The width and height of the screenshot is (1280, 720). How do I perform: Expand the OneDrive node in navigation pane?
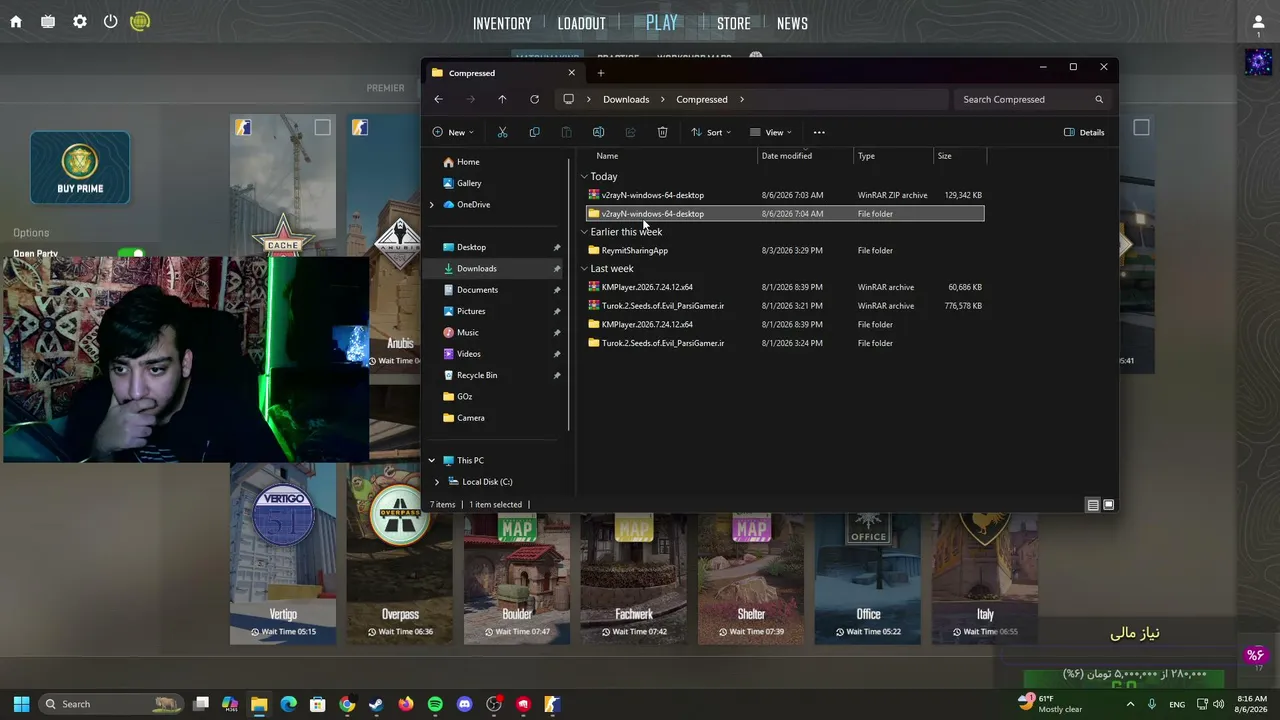coord(432,205)
